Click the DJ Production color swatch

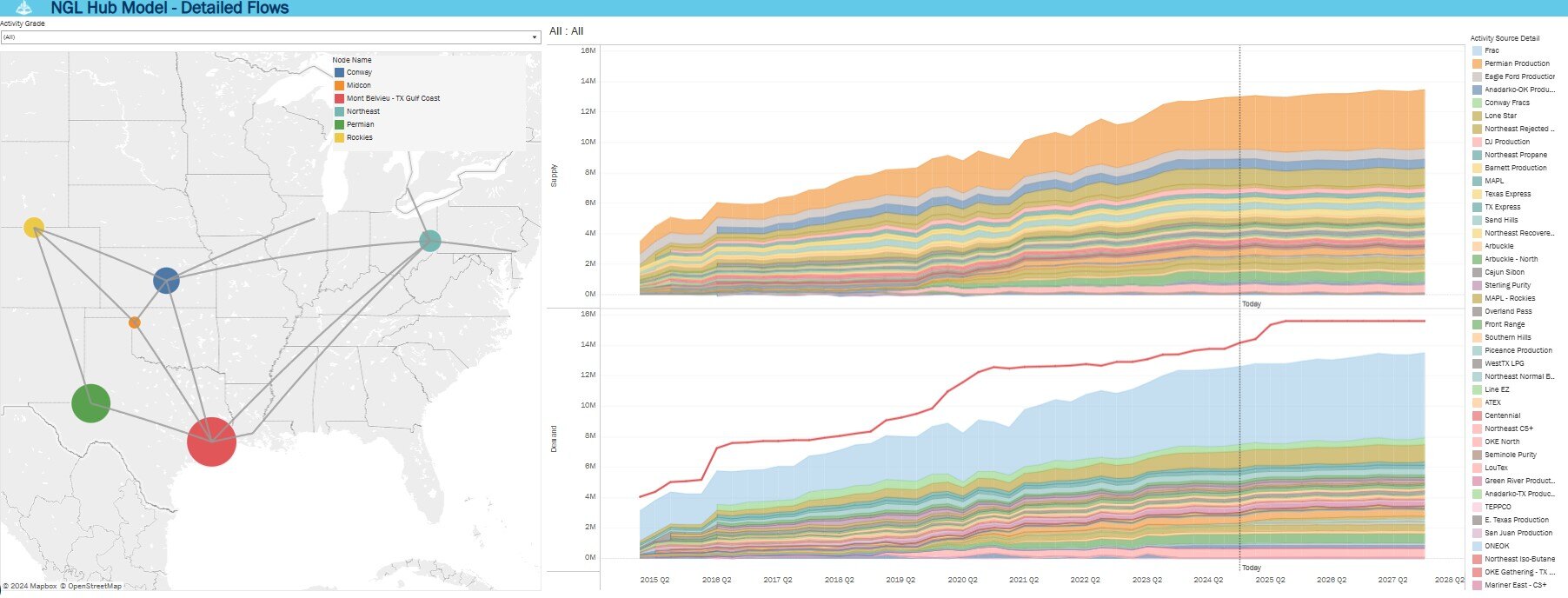coord(1477,142)
